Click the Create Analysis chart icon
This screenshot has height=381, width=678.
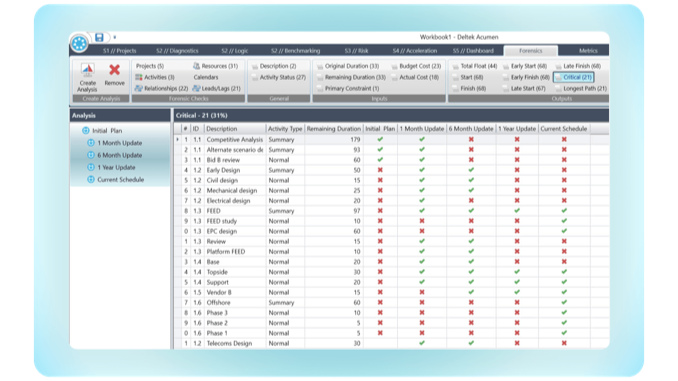click(x=88, y=70)
